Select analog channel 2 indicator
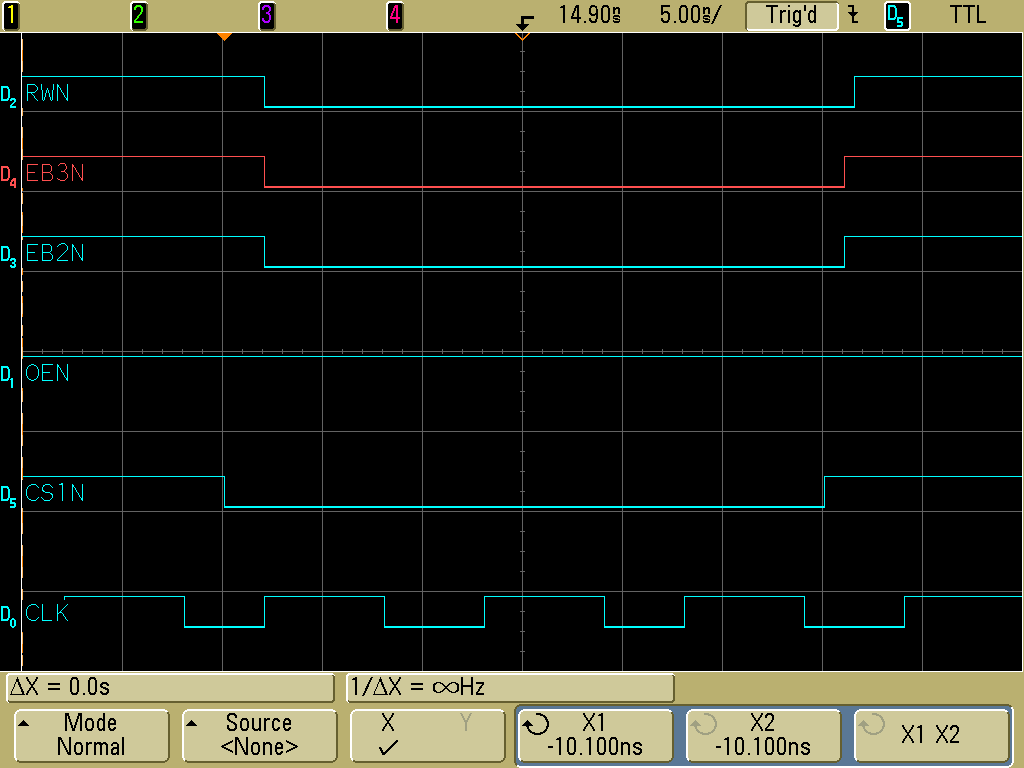Screen dimensions: 1024x768 pos(138,15)
